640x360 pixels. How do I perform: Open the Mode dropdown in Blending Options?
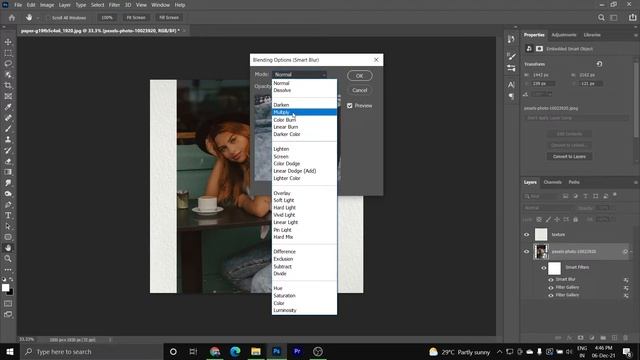299,75
